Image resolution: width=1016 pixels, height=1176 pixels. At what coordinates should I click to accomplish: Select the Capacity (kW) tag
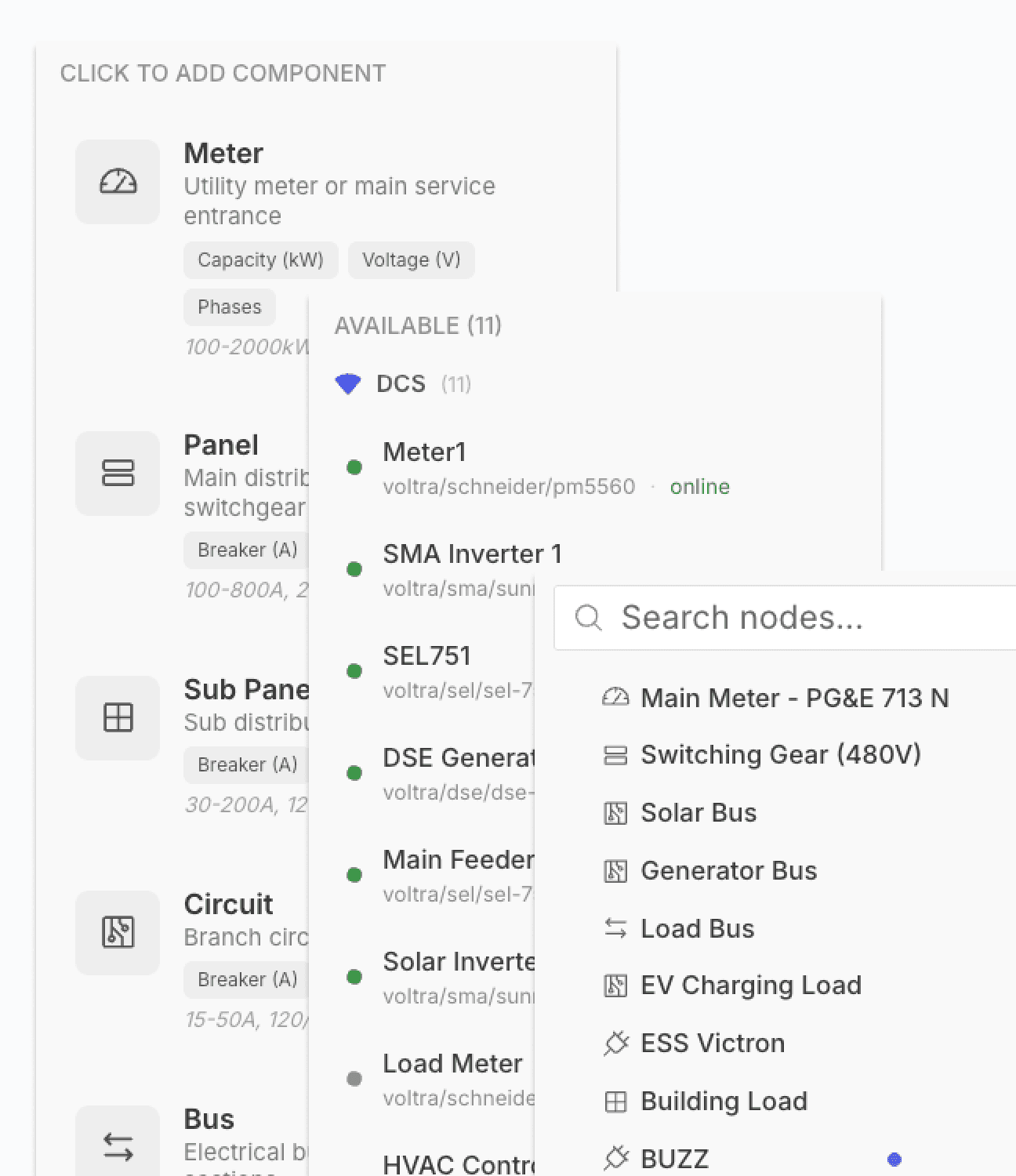click(x=260, y=260)
